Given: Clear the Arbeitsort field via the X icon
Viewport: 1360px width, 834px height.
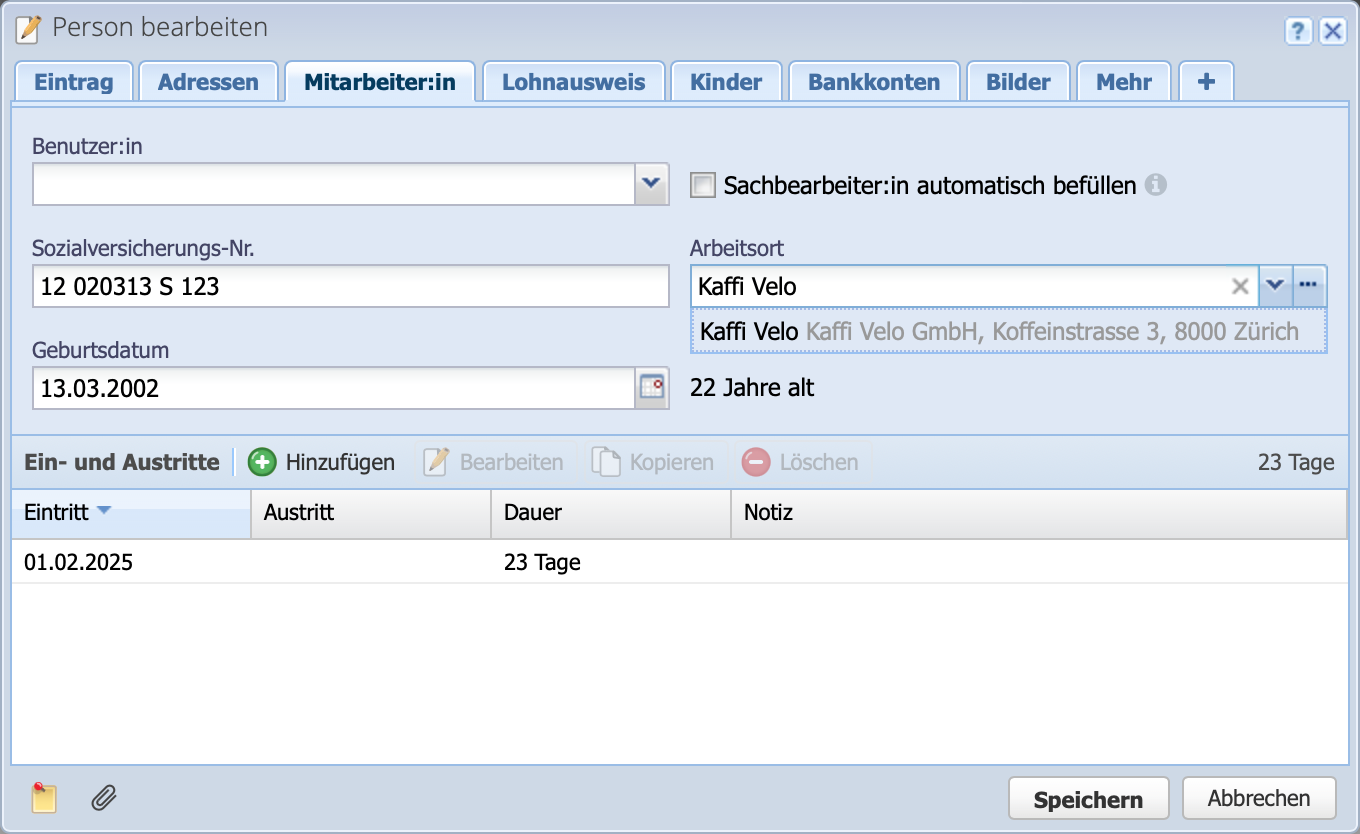Looking at the screenshot, I should click(x=1241, y=286).
